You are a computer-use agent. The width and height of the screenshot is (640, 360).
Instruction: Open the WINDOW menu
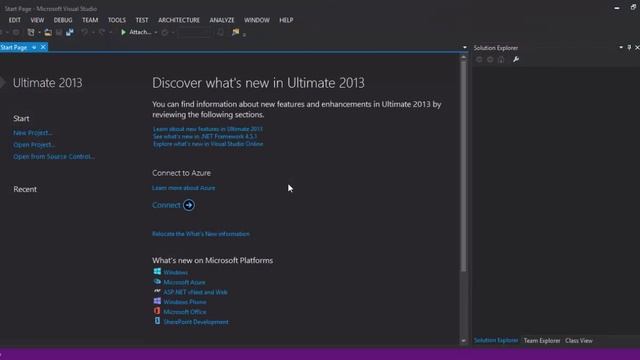click(x=257, y=20)
